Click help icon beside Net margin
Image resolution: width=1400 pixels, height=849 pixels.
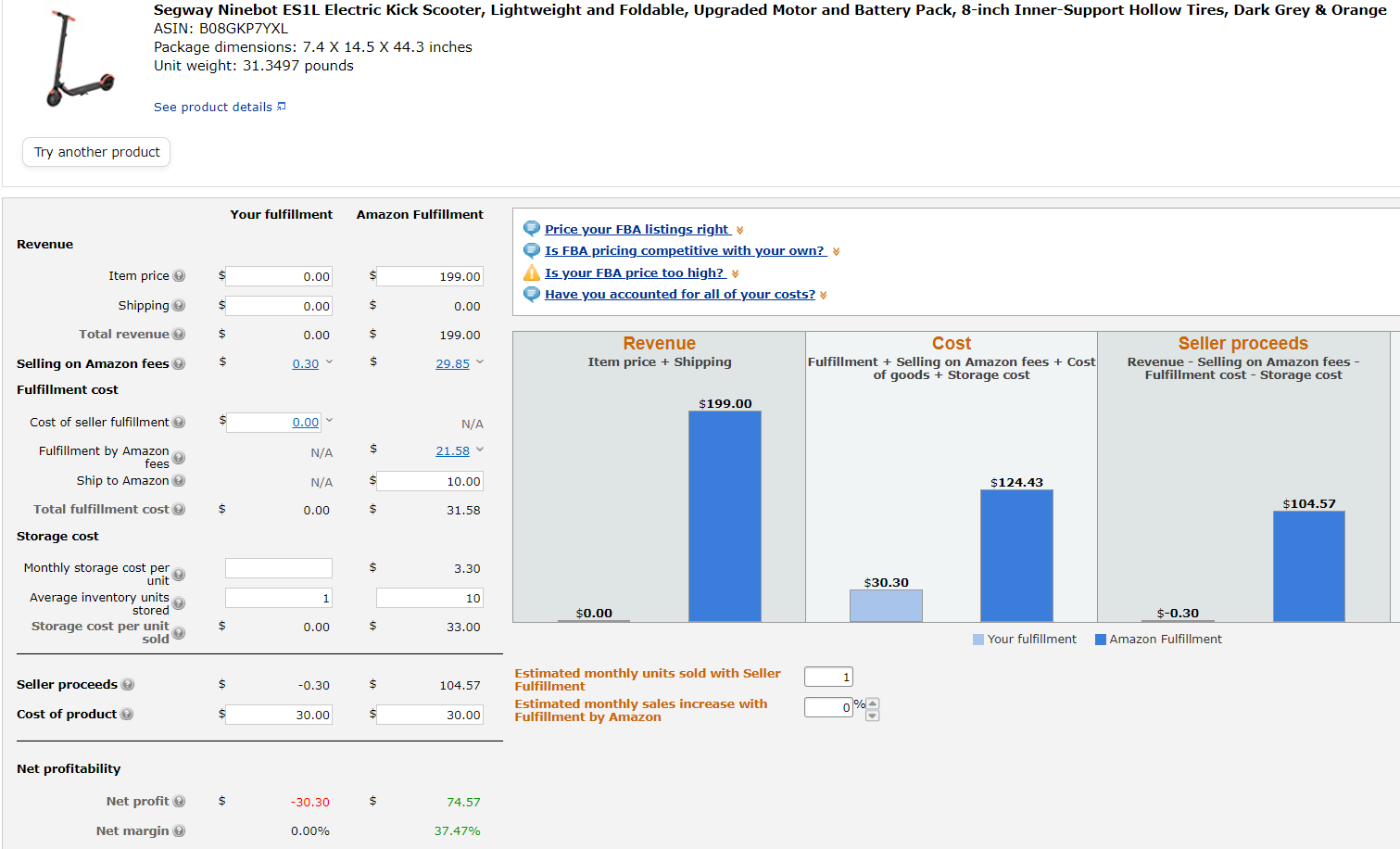pos(179,831)
